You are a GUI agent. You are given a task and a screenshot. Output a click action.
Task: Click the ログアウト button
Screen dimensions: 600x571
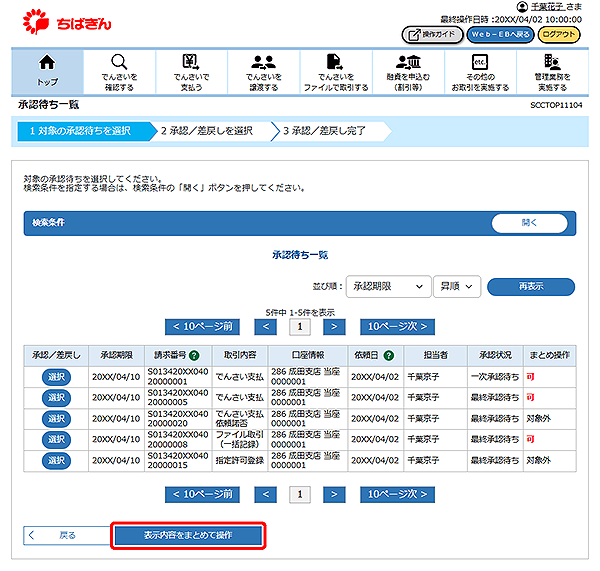pos(559,35)
